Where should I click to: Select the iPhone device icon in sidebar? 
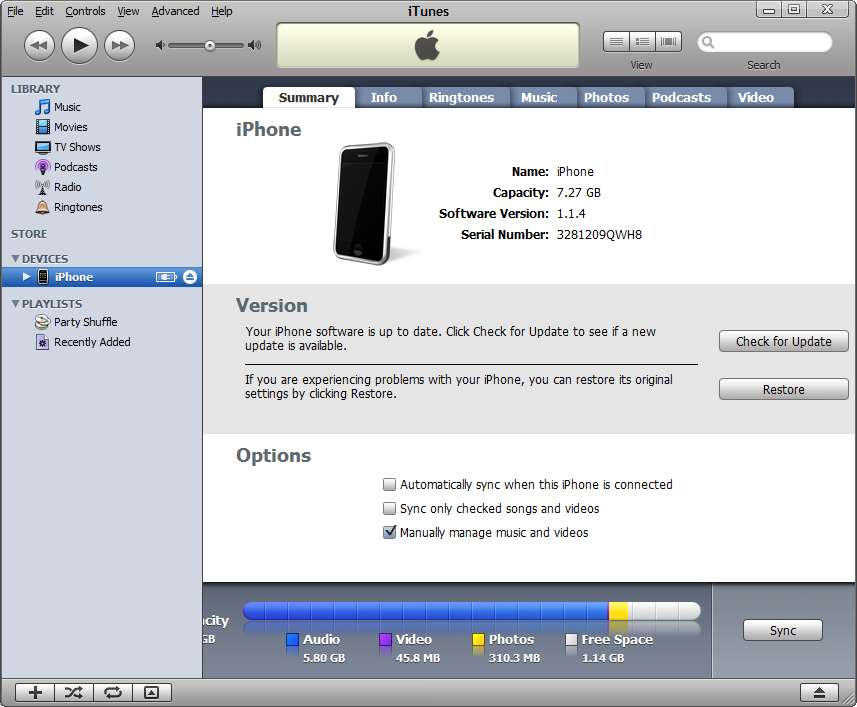[43, 277]
